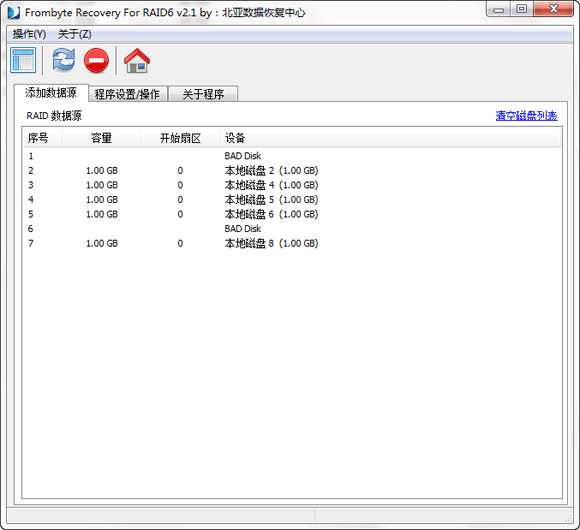Image resolution: width=580 pixels, height=530 pixels.
Task: Switch to the 关于程序 tab
Action: point(203,94)
